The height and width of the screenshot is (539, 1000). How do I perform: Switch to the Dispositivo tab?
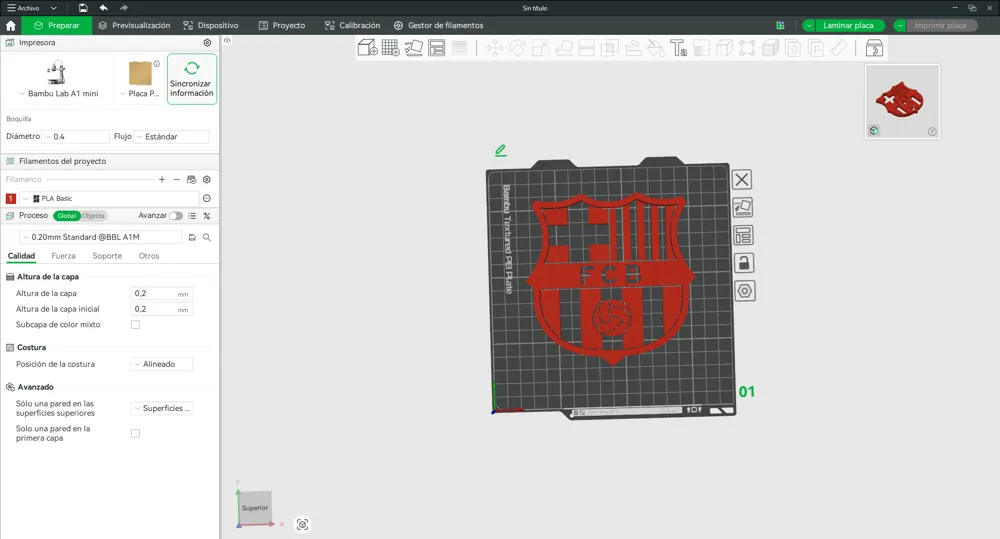211,26
